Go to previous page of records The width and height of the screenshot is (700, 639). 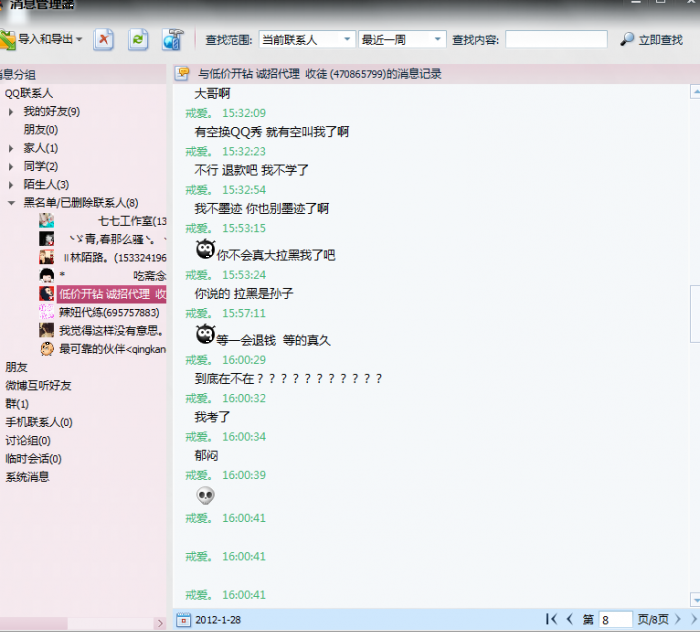tap(570, 619)
